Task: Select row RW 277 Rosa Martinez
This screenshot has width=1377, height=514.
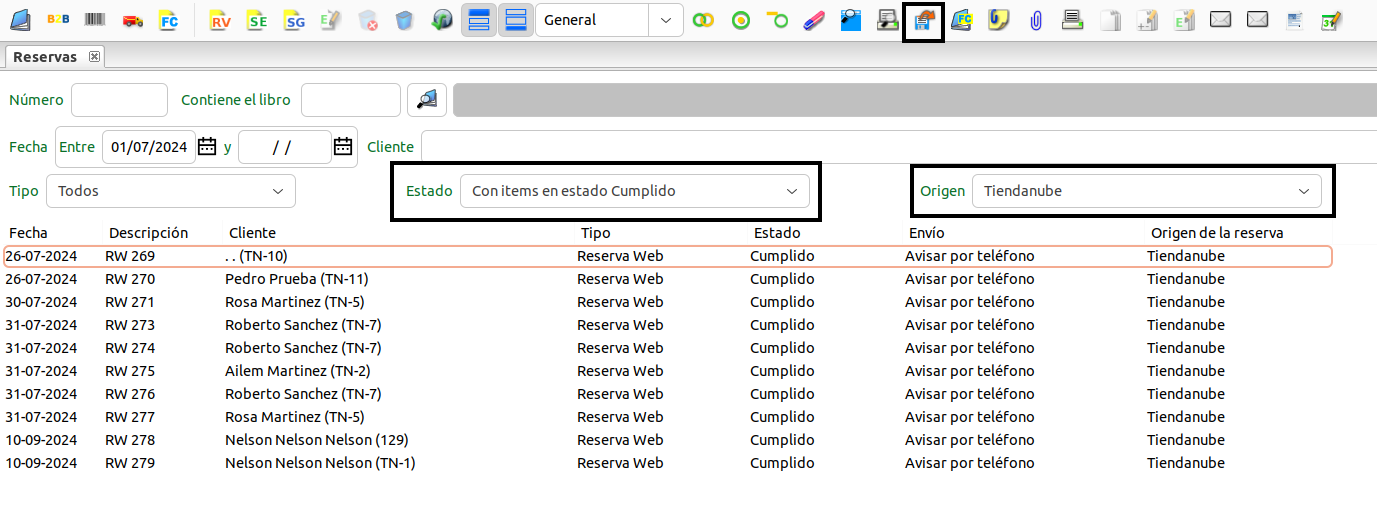Action: coord(668,417)
